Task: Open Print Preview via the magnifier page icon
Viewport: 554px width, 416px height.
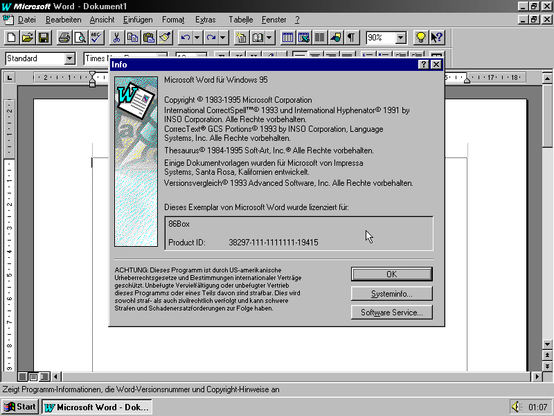Action: pos(81,37)
